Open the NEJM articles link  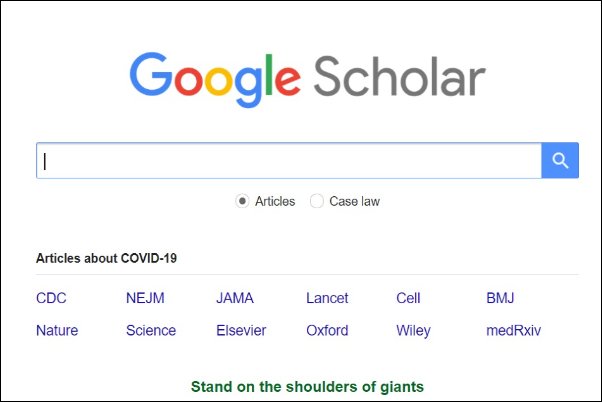145,298
